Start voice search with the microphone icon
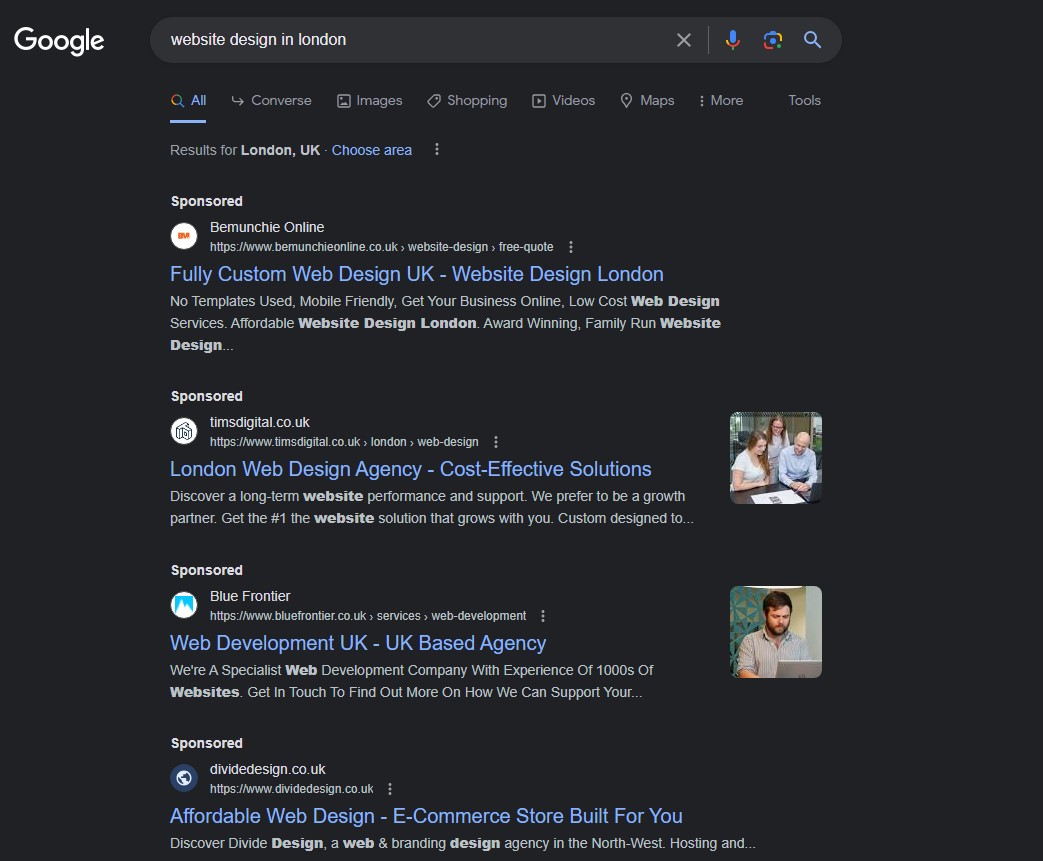The width and height of the screenshot is (1043, 861). coord(732,40)
